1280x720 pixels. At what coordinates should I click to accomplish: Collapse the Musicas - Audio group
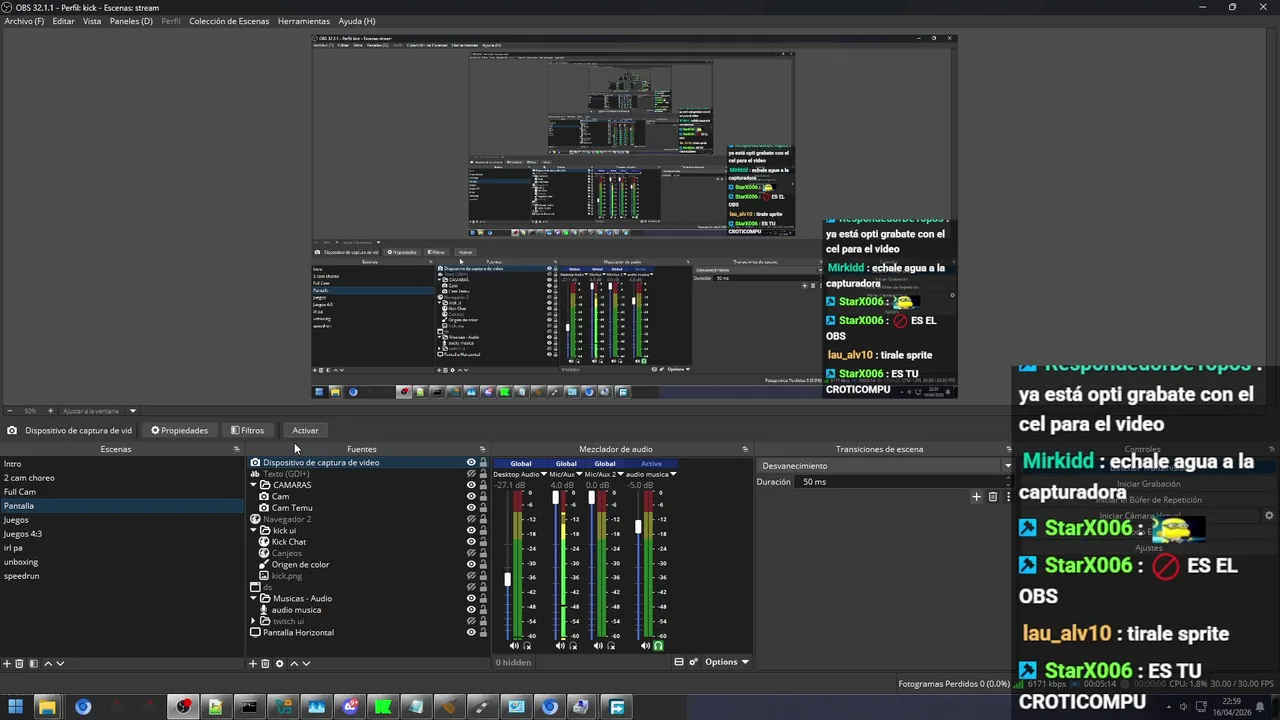253,598
